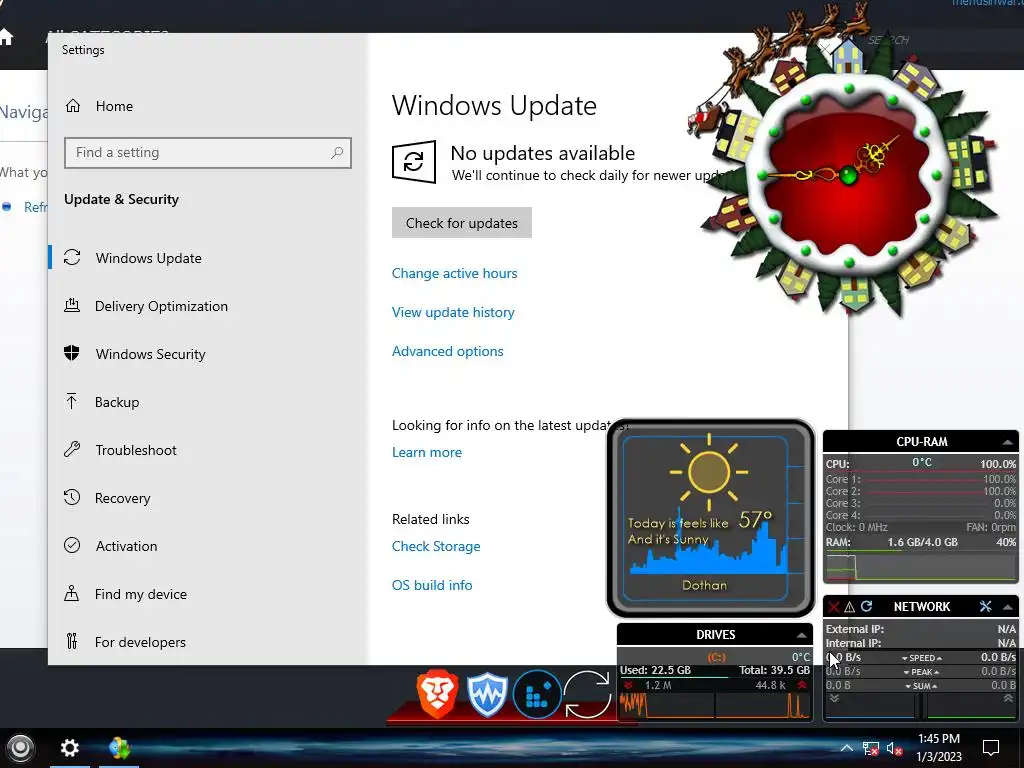
Task: Click the NETWORK upload double-chevron icon
Action: (1008, 699)
